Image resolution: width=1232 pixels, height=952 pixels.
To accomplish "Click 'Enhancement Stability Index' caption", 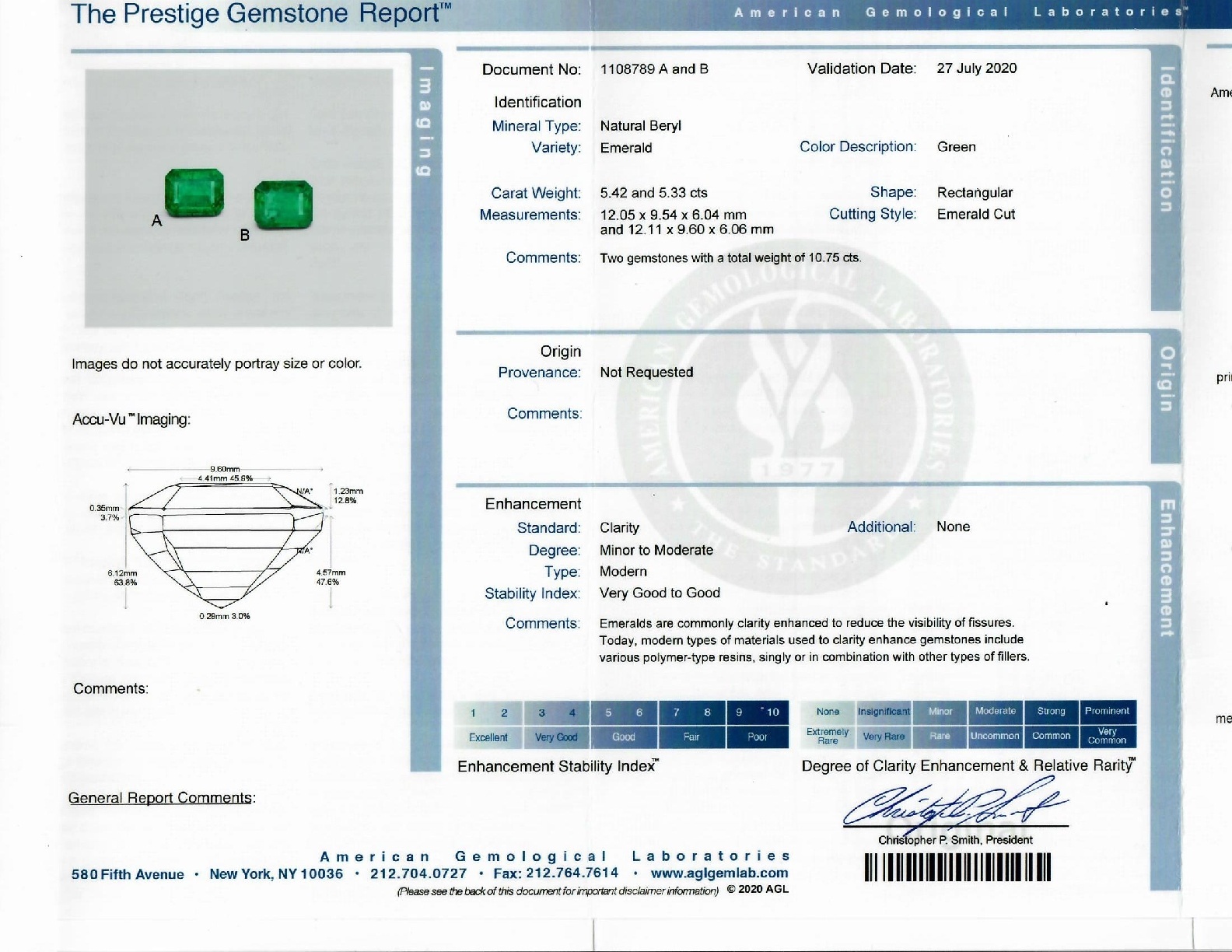I will [x=558, y=766].
